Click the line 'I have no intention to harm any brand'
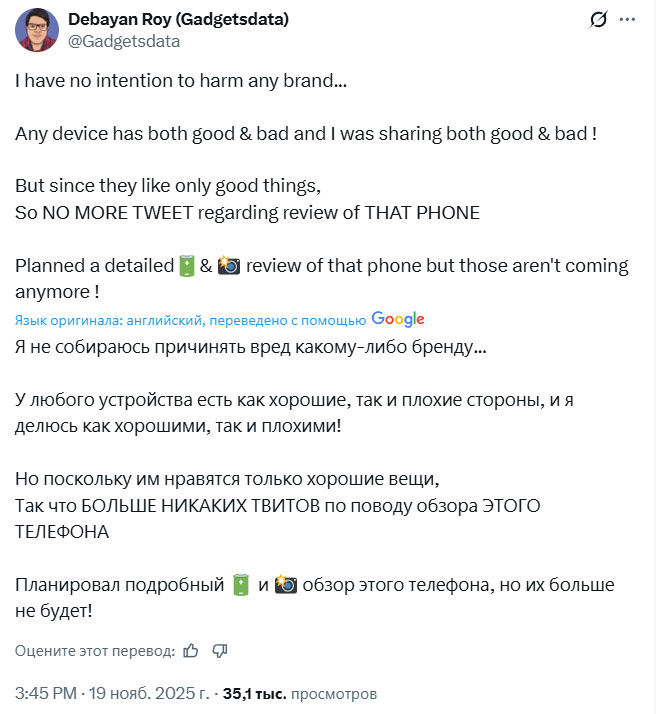Image resolution: width=656 pixels, height=714 pixels. [x=181, y=81]
